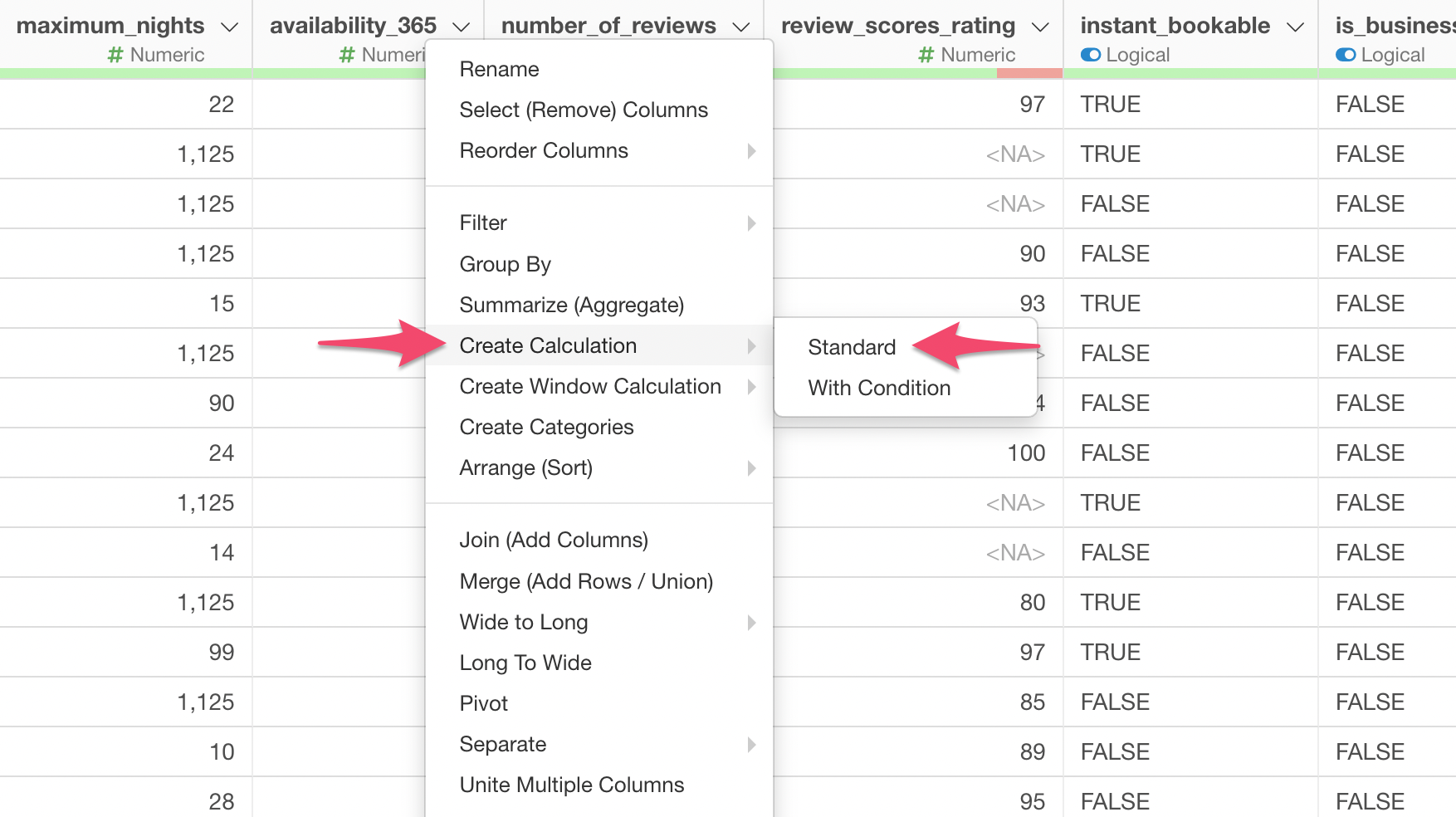Open the availability_365 column header dropdown
The image size is (1456, 817).
tap(462, 25)
